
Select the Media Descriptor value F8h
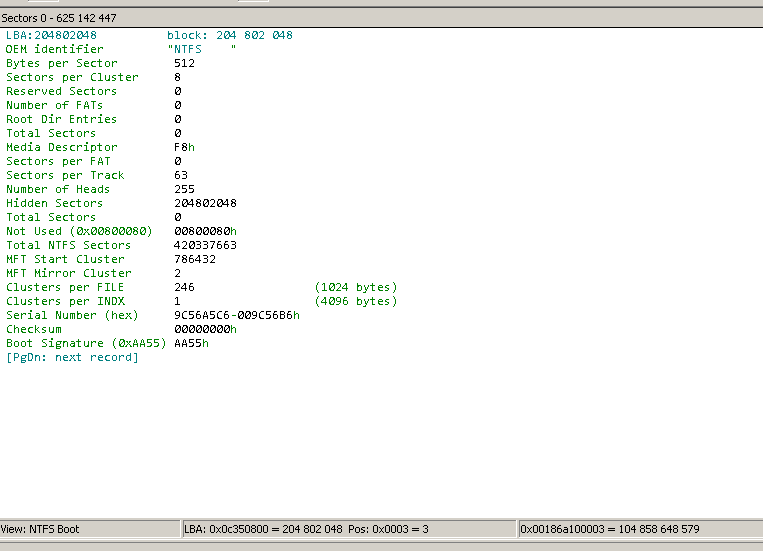click(184, 147)
